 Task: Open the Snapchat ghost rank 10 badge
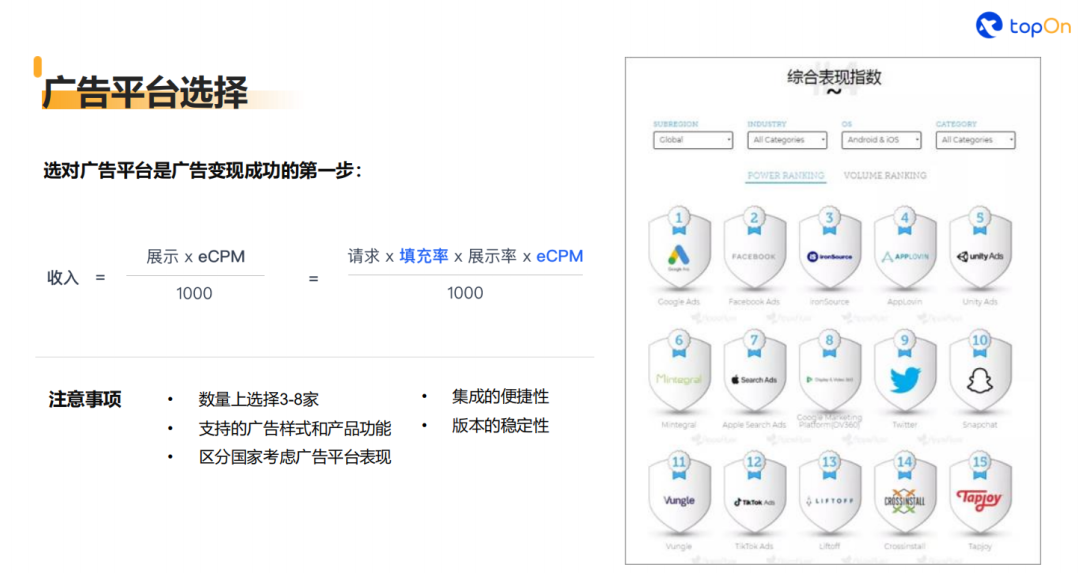tap(980, 372)
